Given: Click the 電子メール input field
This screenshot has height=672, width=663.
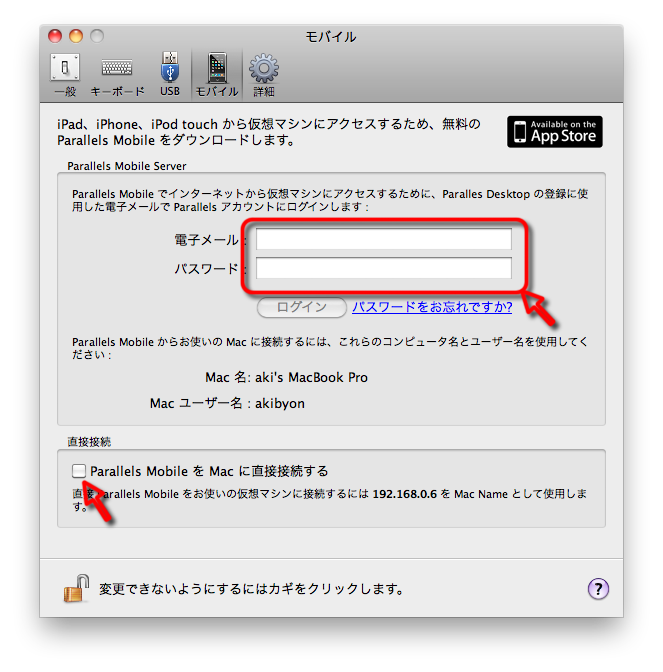Looking at the screenshot, I should (384, 239).
